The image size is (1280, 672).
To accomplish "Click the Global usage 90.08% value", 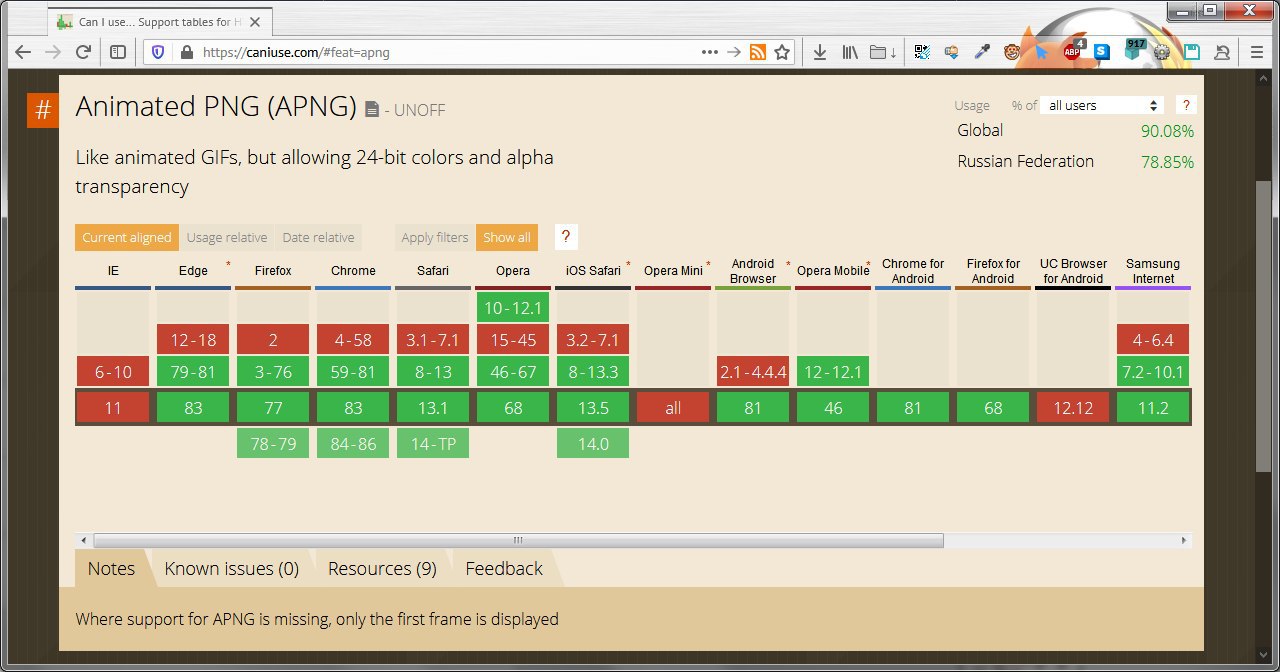I will click(x=1167, y=131).
